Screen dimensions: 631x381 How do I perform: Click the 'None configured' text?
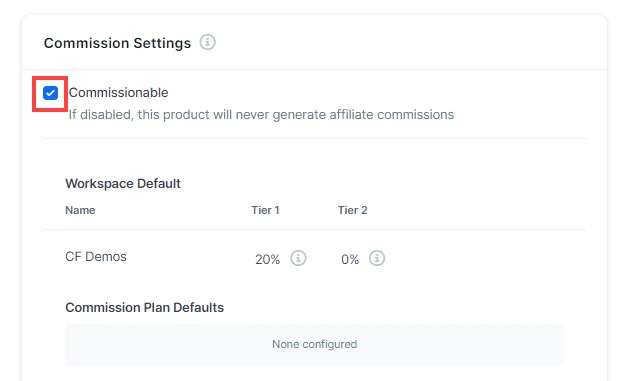click(314, 344)
